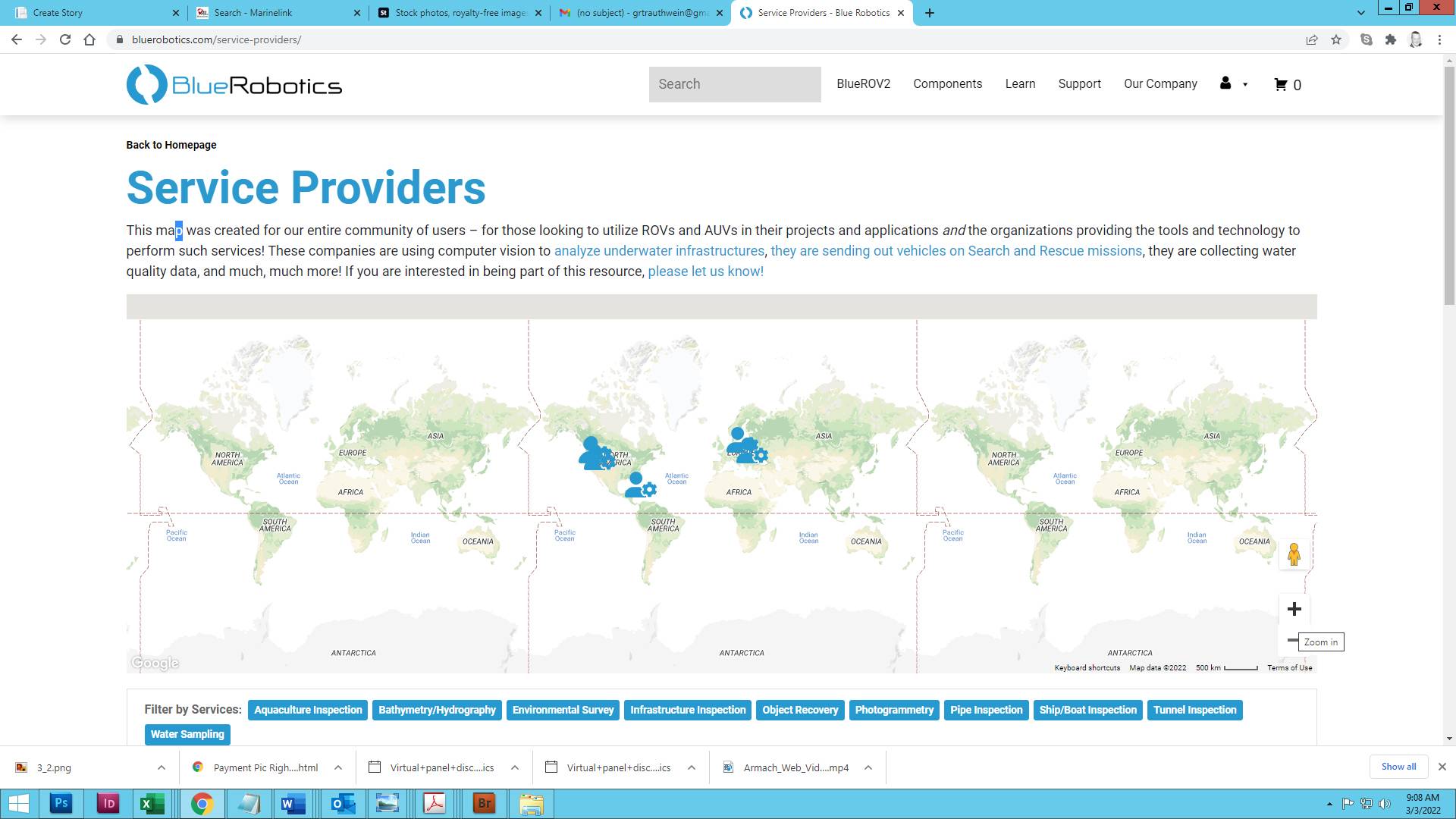Expand options for Payment Pic Righ html download

point(338,767)
